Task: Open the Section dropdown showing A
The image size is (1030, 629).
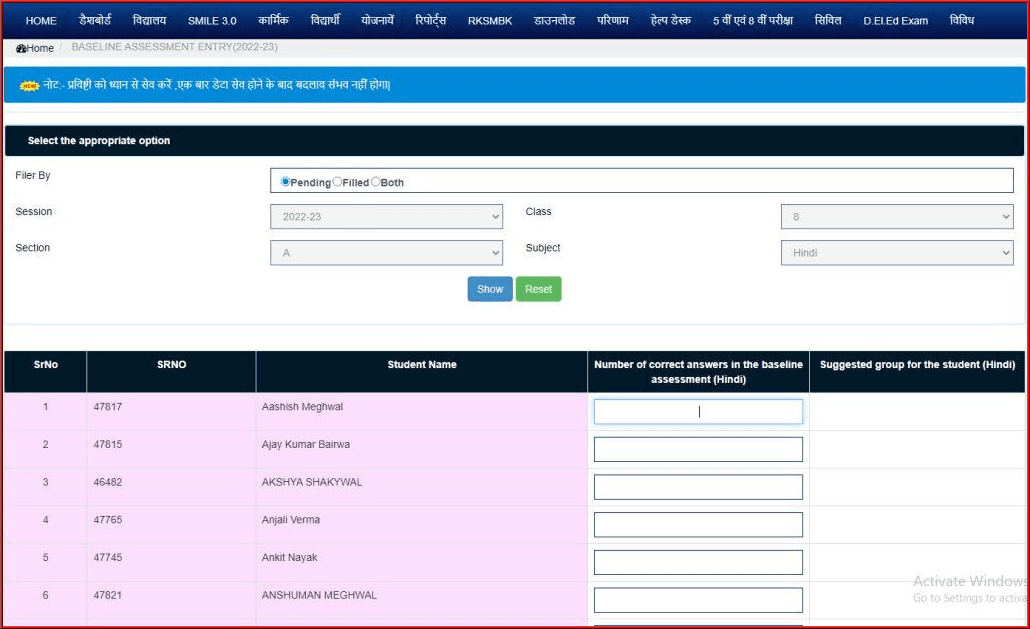Action: (x=386, y=253)
